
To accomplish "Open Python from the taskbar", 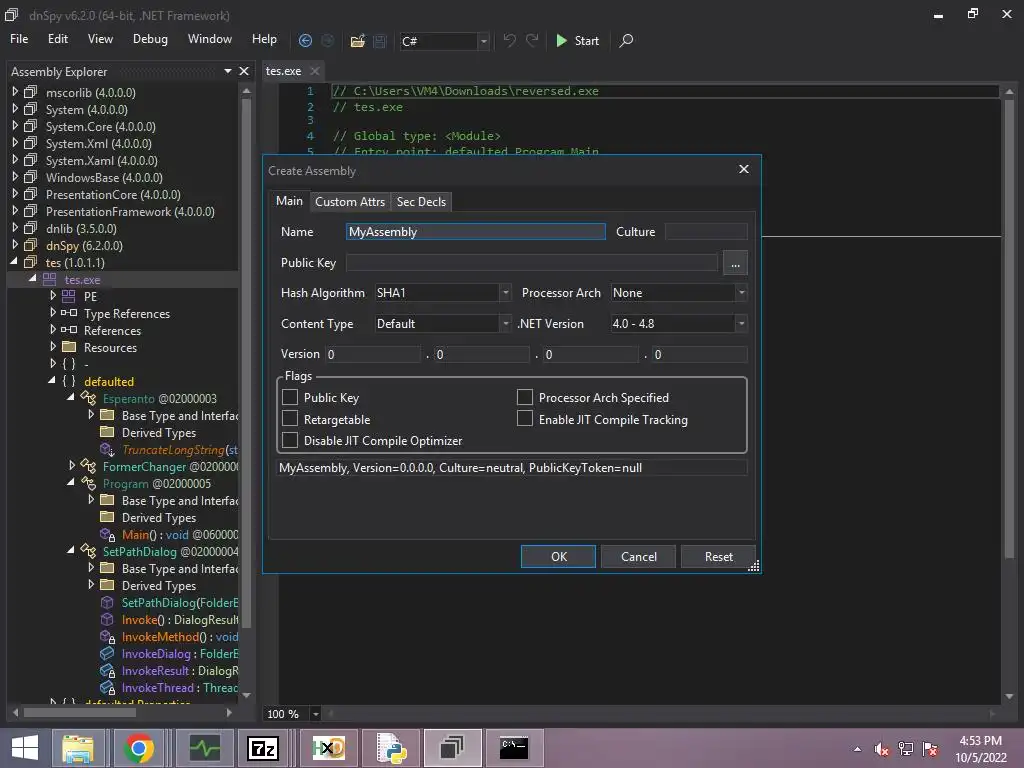I will 392,748.
